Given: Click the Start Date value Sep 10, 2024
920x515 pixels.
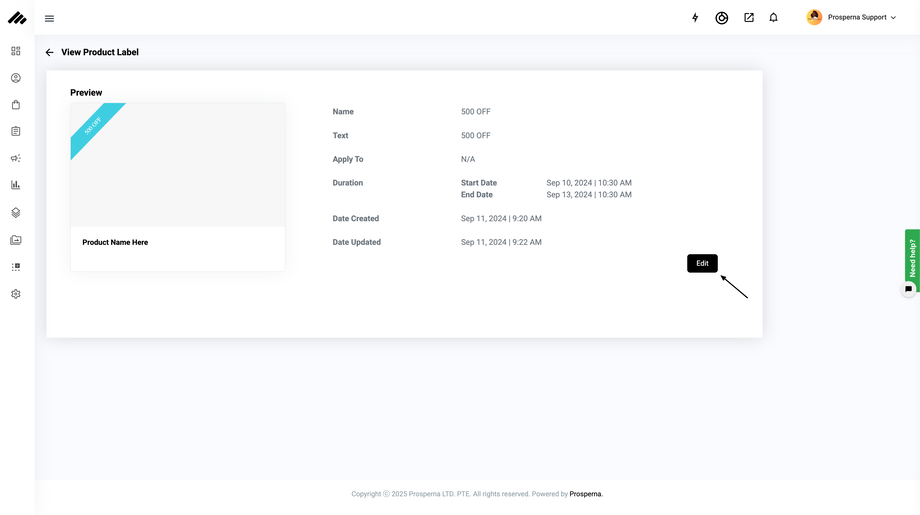Looking at the screenshot, I should (x=589, y=183).
